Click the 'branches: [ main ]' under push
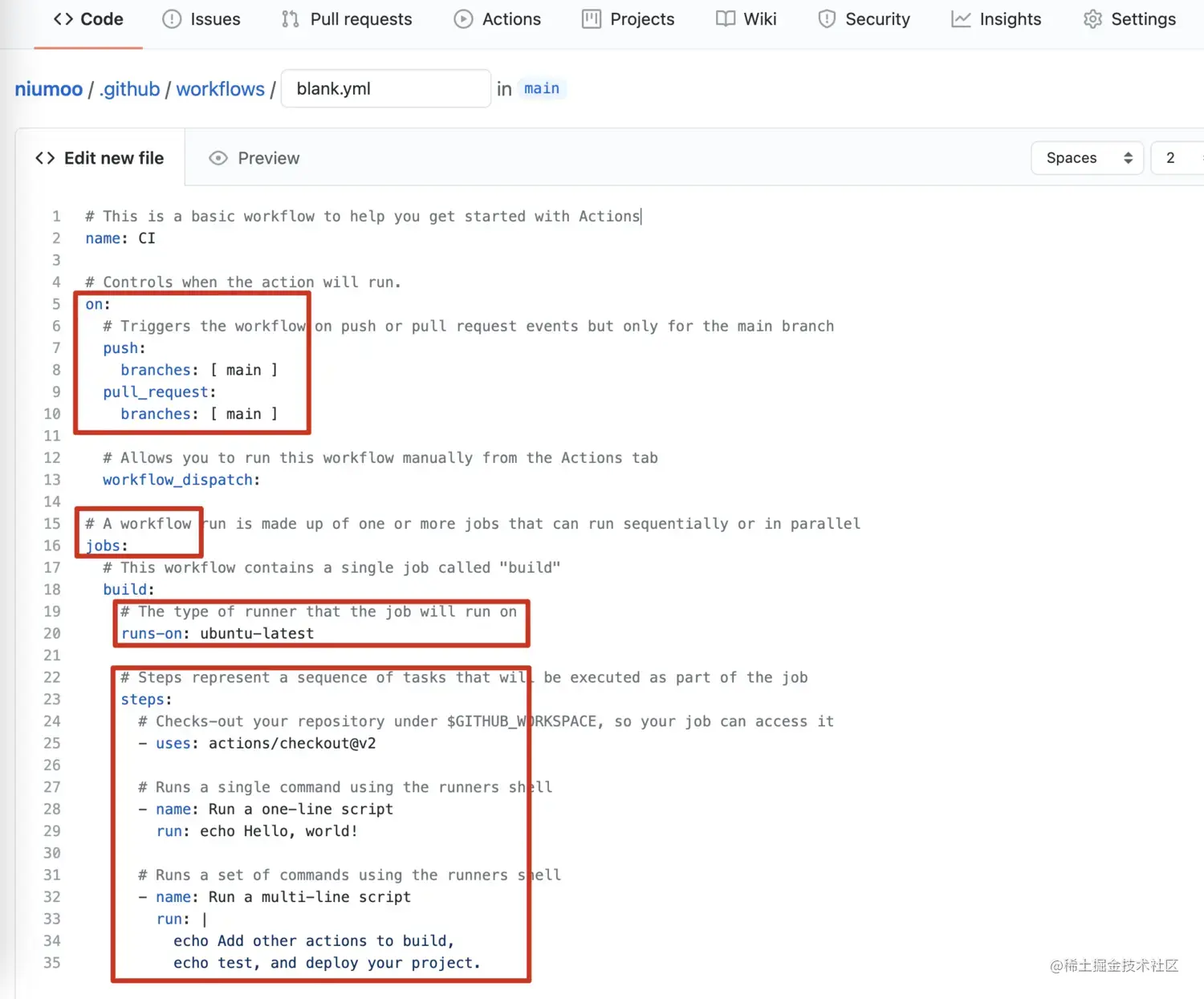Image resolution: width=1204 pixels, height=999 pixels. (x=199, y=370)
